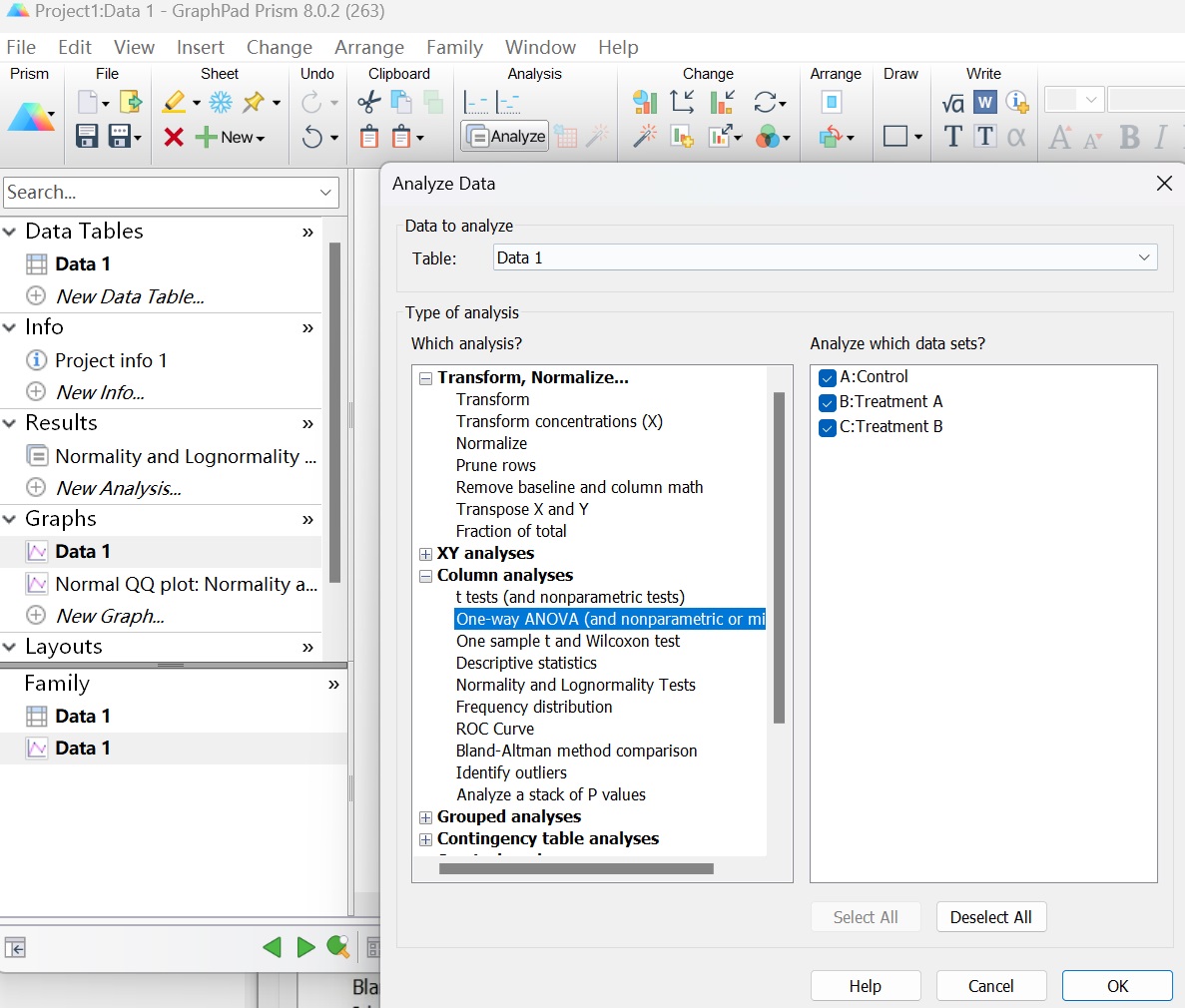This screenshot has height=1008, width=1185.
Task: Click the snowflake freeze sheet icon
Action: coord(221,102)
